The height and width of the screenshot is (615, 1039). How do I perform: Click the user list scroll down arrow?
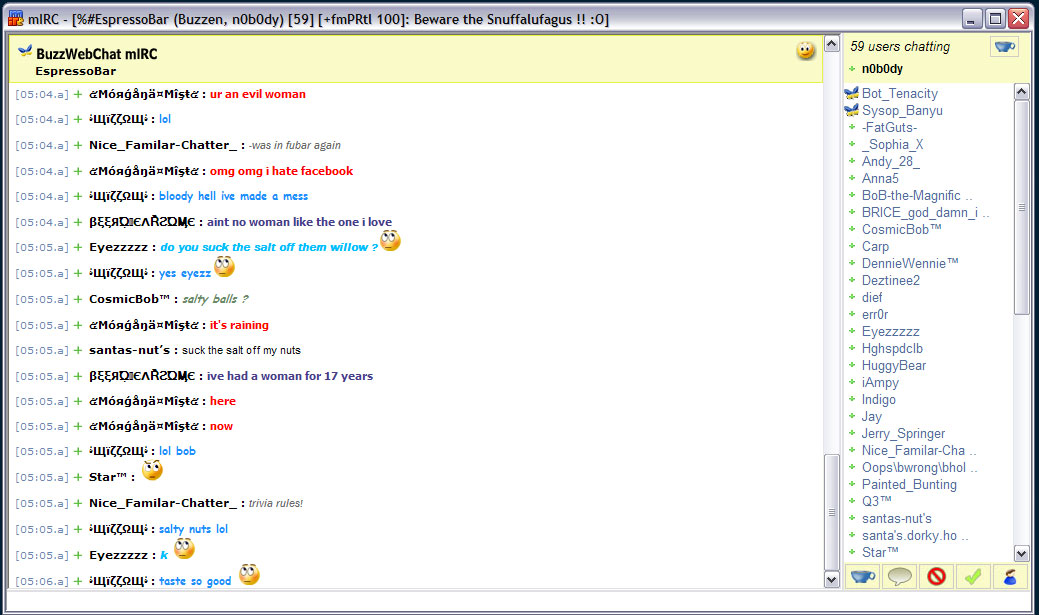(1022, 553)
